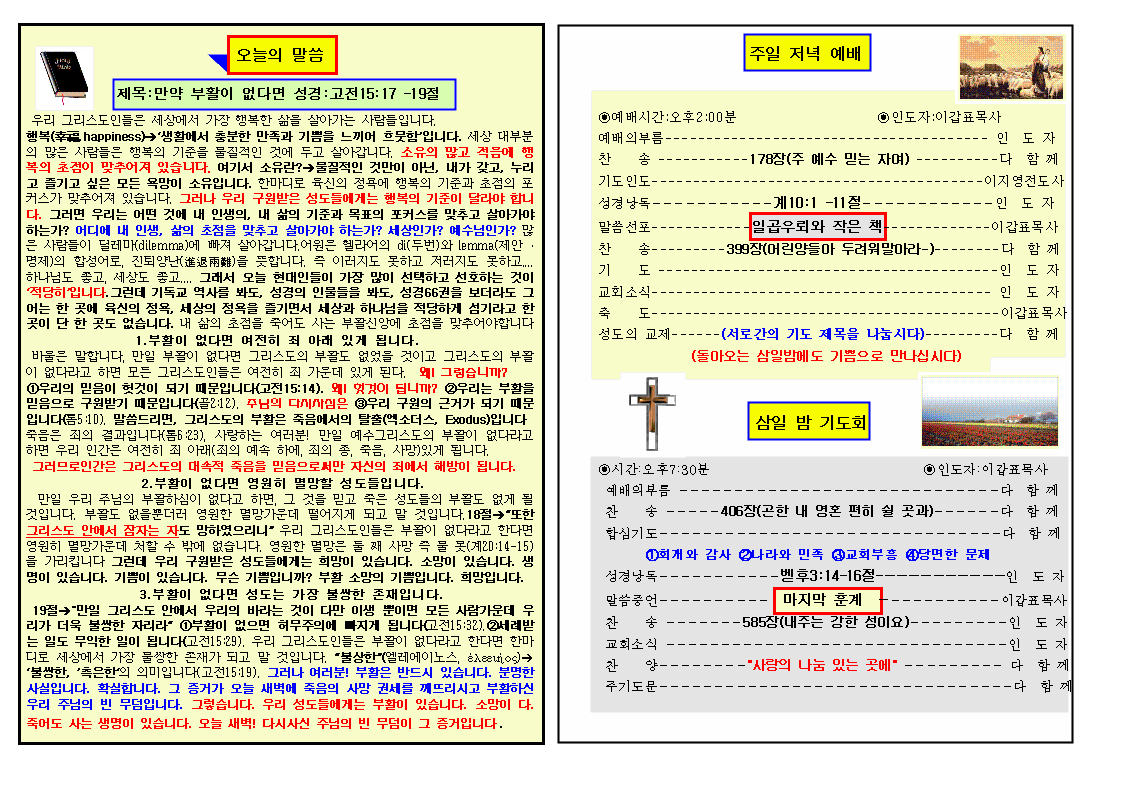Click the ◉ bullet before 예배시간:오후2:00분
This screenshot has height=794, width=1123.
tap(604, 117)
